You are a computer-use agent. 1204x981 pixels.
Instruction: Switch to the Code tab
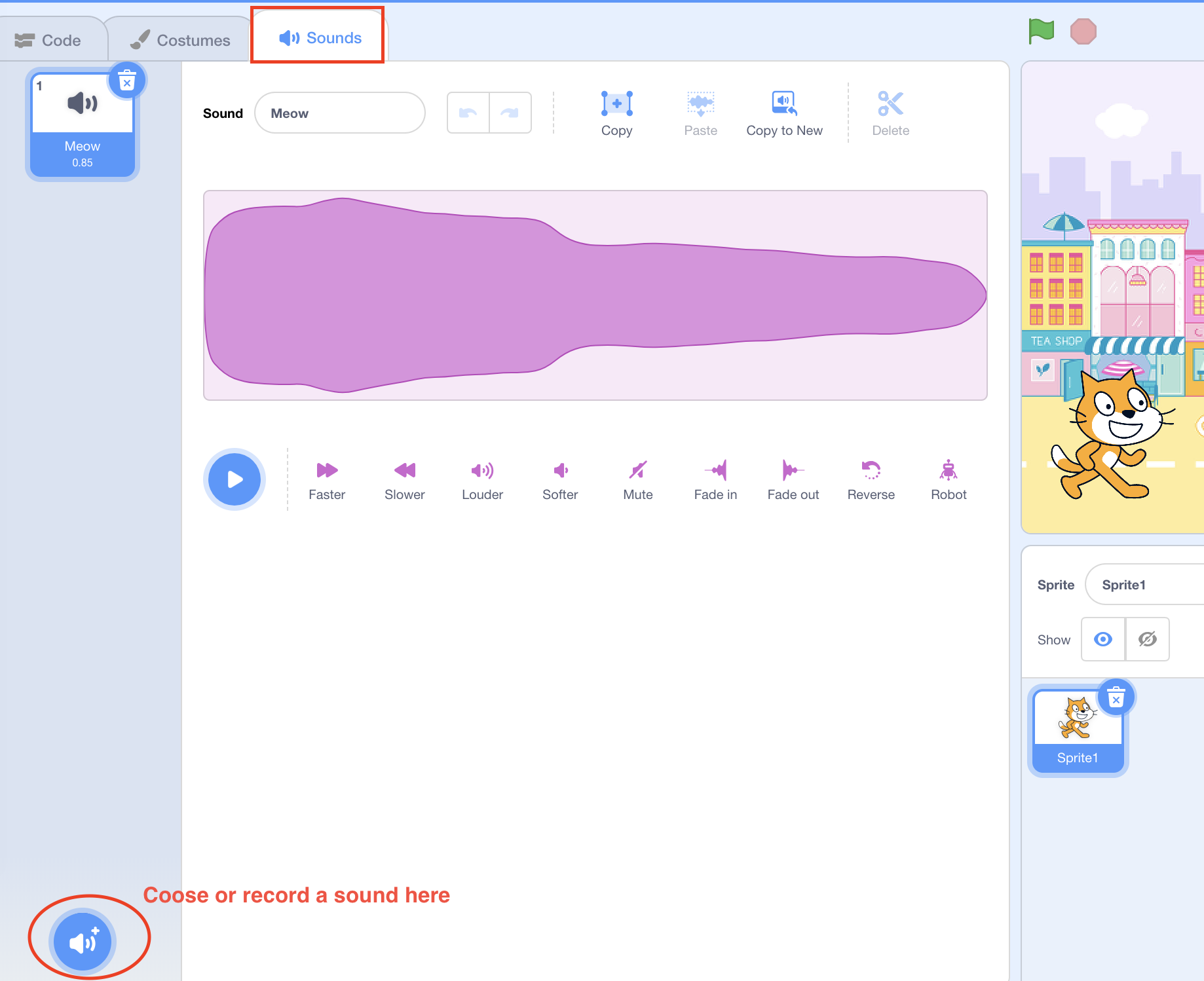tap(52, 38)
